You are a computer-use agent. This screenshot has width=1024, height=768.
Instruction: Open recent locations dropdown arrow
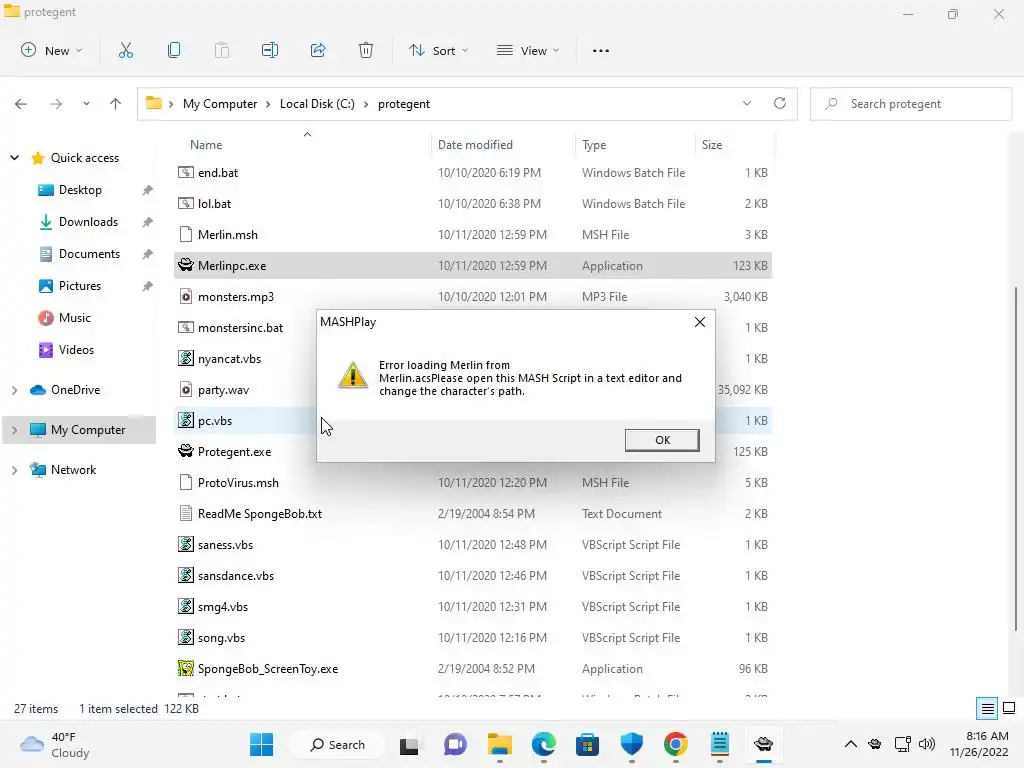[x=86, y=104]
